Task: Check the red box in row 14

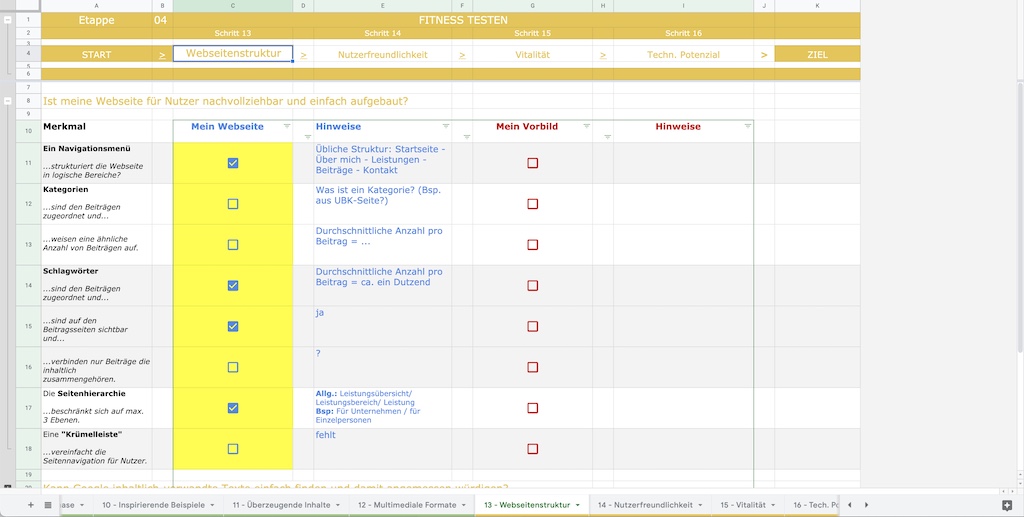Action: coord(532,285)
